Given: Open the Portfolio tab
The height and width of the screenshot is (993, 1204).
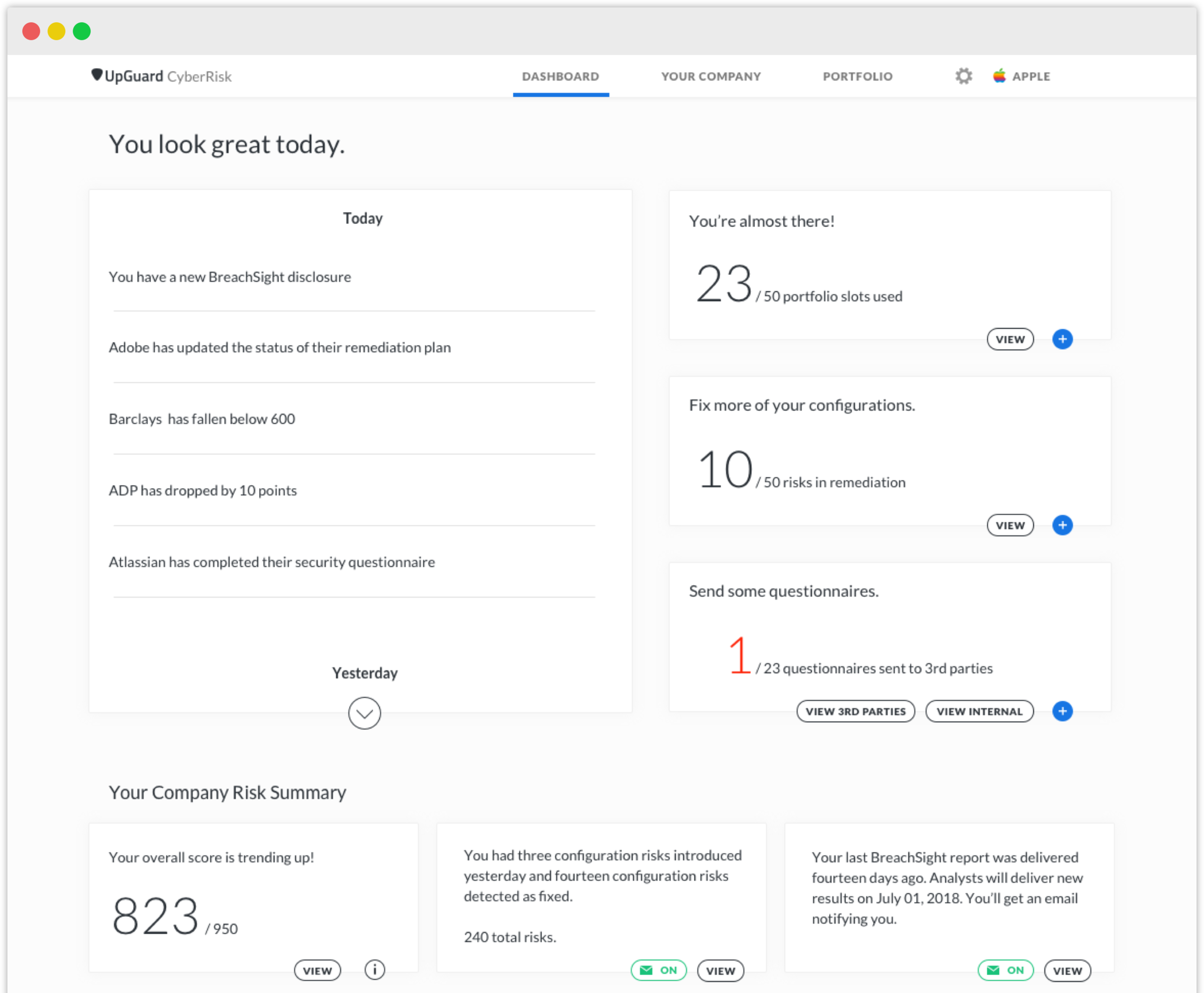Looking at the screenshot, I should point(857,76).
